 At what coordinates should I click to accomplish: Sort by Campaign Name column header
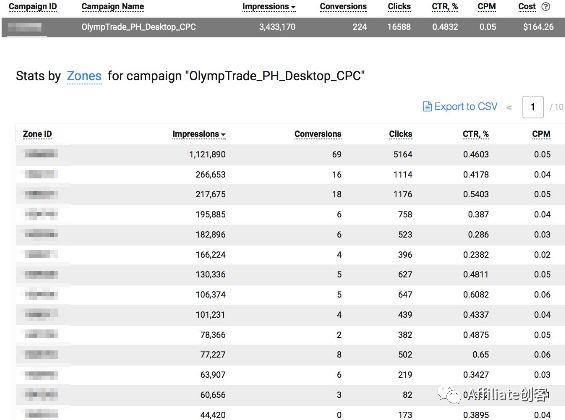(113, 6)
